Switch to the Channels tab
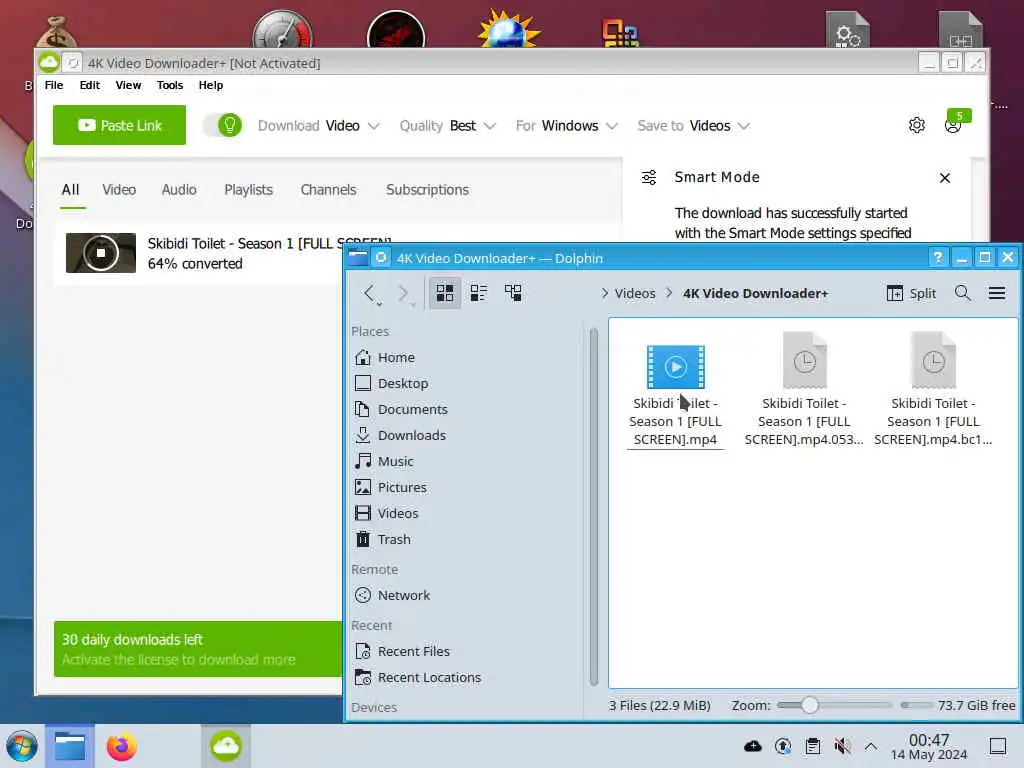This screenshot has height=768, width=1024. point(328,190)
